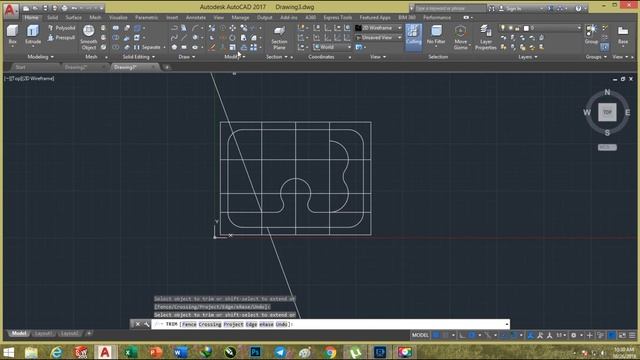Select the Box solid tool
Screen dimensions: 640x360
12,34
